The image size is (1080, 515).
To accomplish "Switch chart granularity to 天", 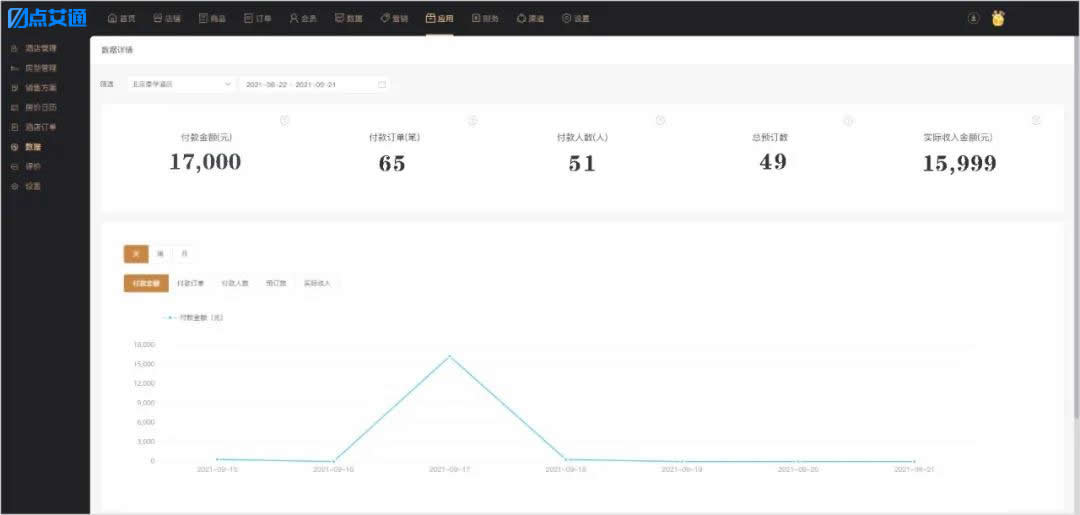I will (136, 254).
